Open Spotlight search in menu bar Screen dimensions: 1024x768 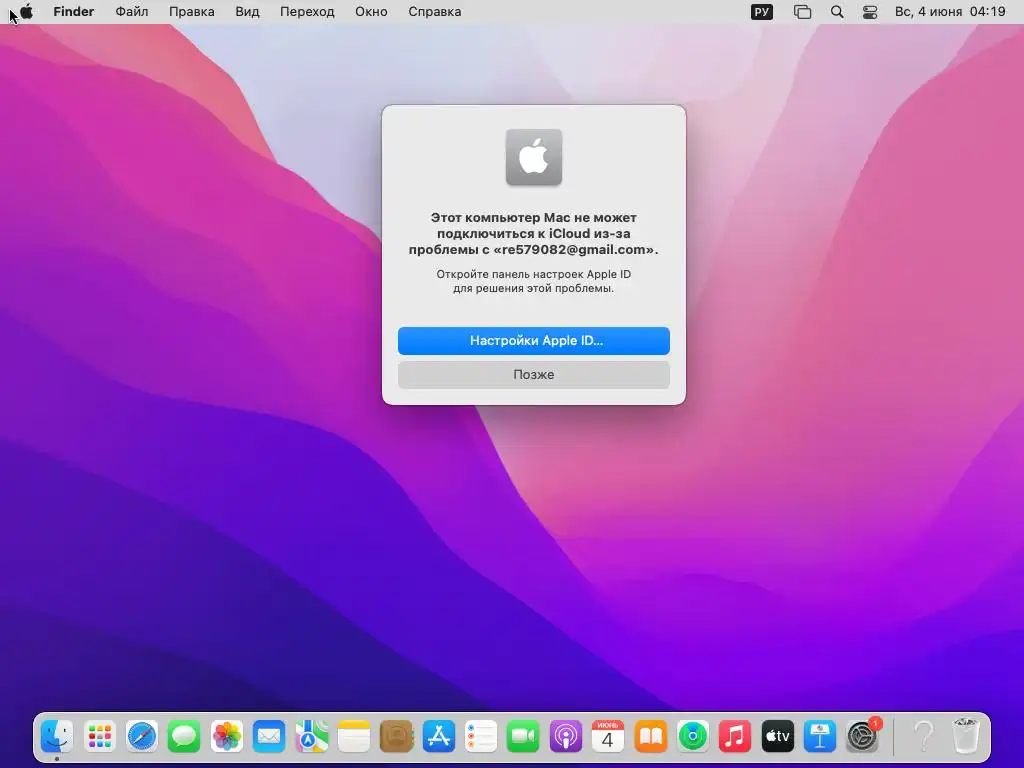click(837, 12)
